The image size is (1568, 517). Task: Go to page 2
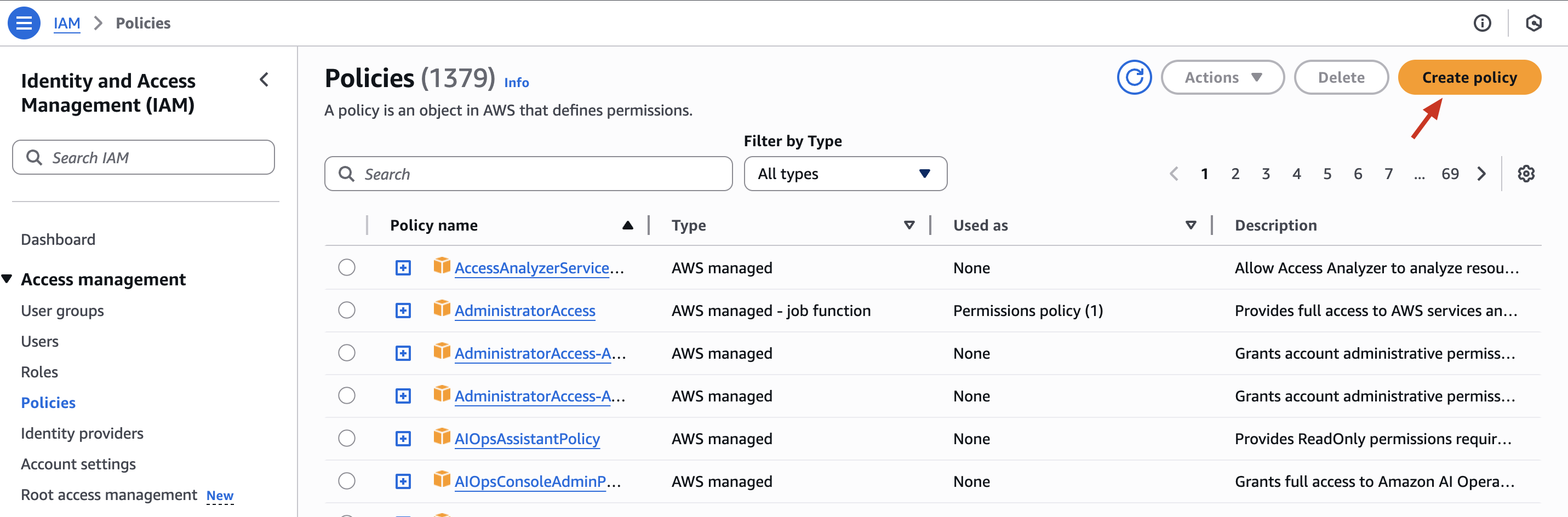click(1235, 174)
